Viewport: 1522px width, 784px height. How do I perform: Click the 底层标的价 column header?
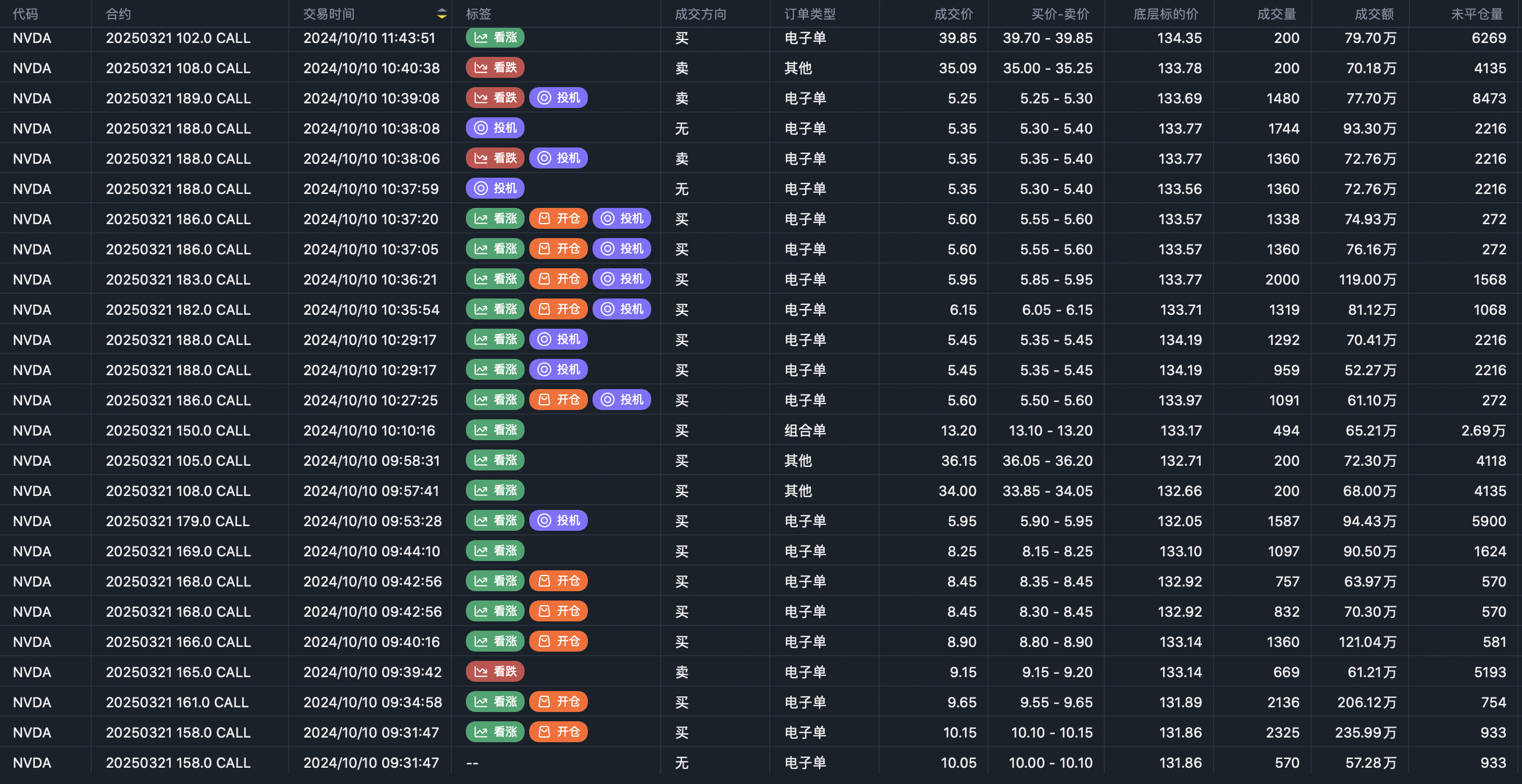[x=1166, y=13]
